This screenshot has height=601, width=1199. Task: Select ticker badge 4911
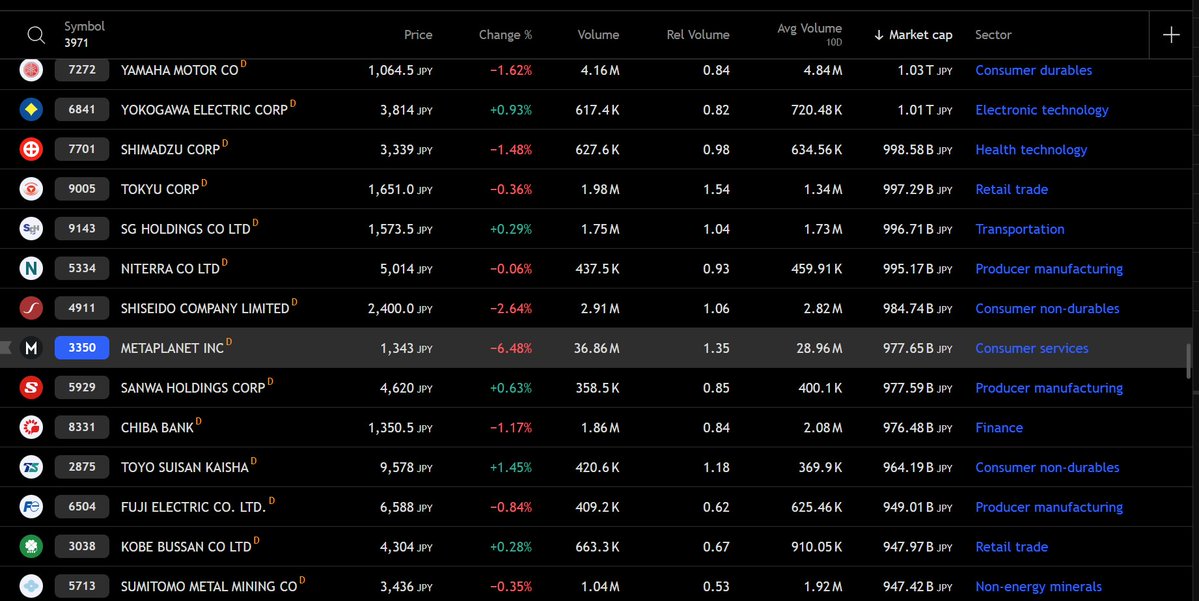(x=82, y=308)
